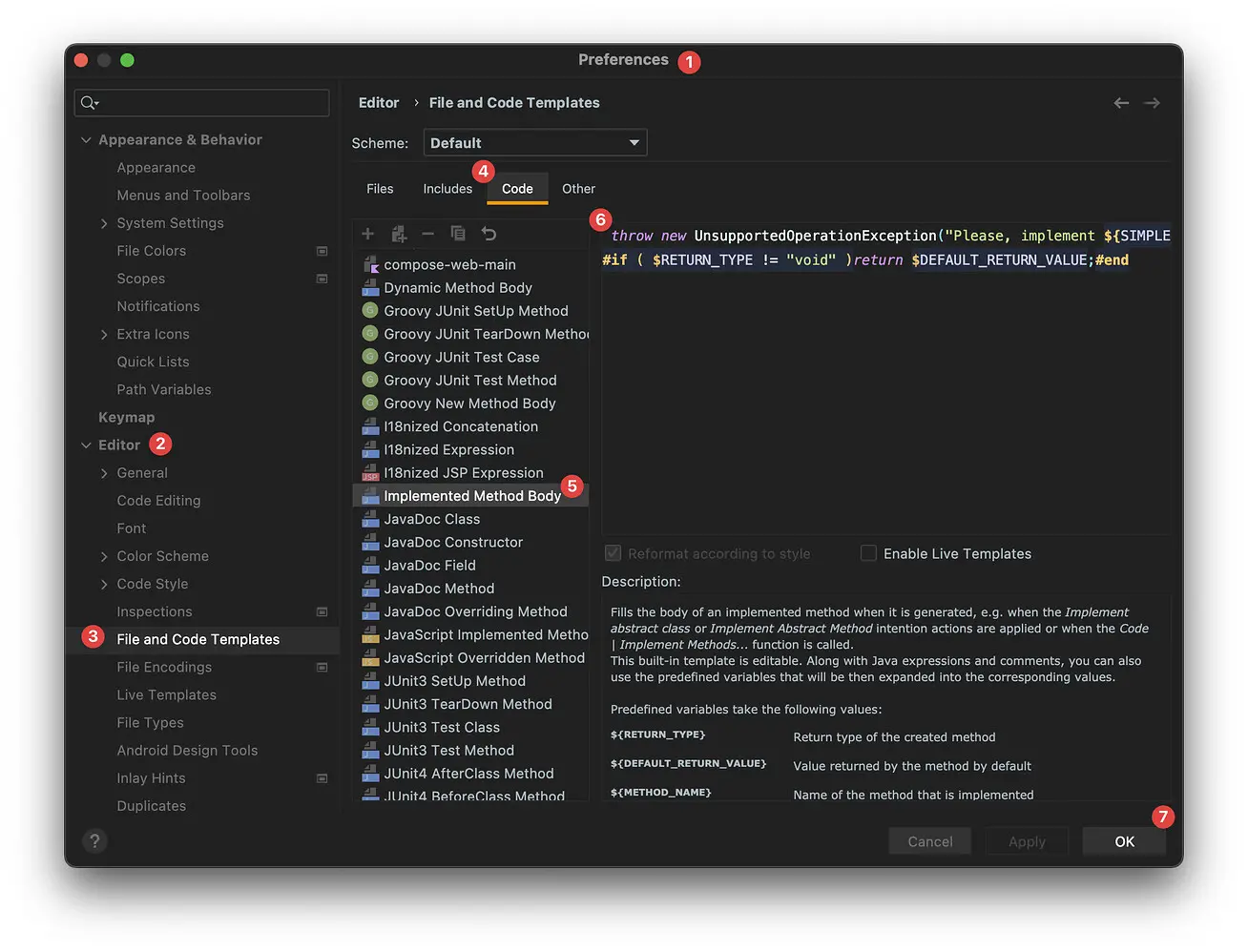Toggle Reformat according to style checkbox
The height and width of the screenshot is (952, 1248).
(x=613, y=553)
